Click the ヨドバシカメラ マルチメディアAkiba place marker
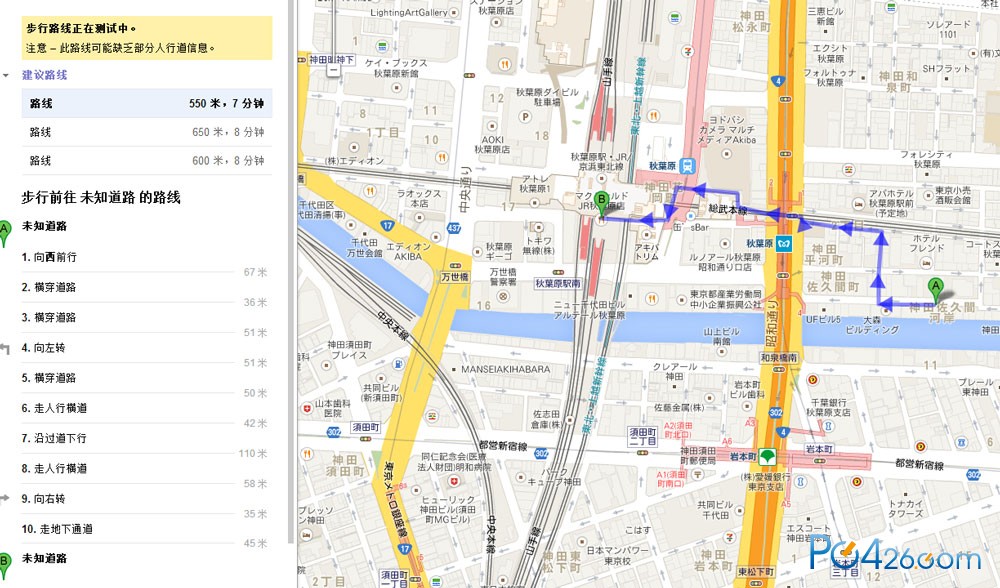Screen dimensions: 1000x588 (x=726, y=154)
